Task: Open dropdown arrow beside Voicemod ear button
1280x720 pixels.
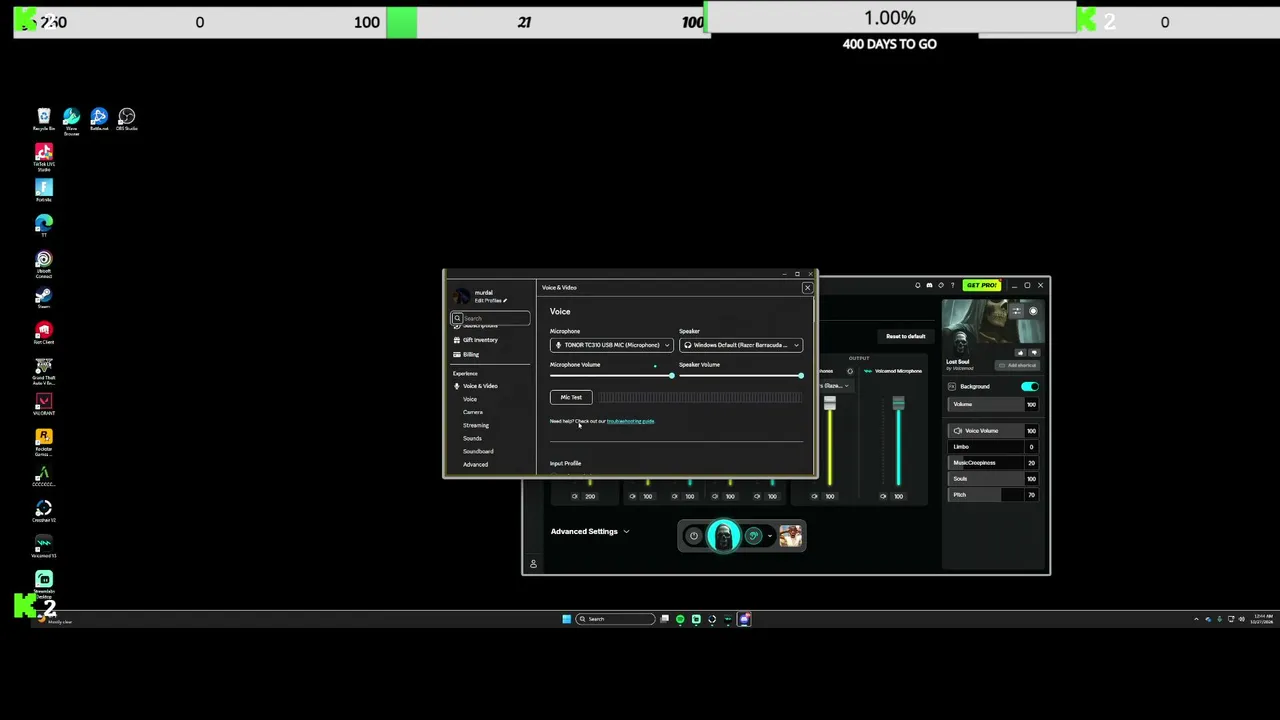Action: click(x=769, y=536)
